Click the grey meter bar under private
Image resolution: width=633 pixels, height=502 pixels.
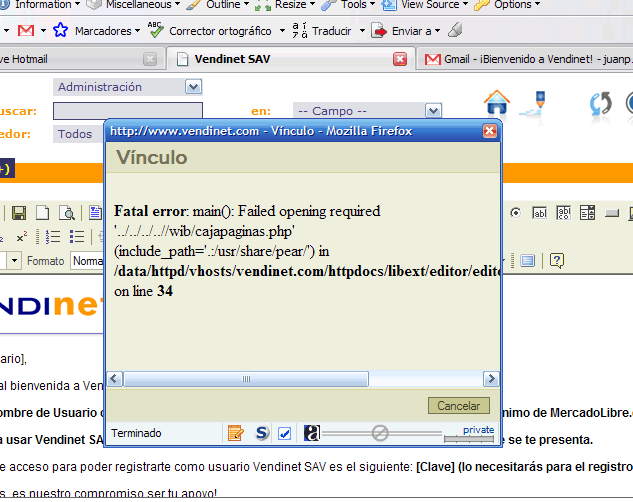point(469,439)
